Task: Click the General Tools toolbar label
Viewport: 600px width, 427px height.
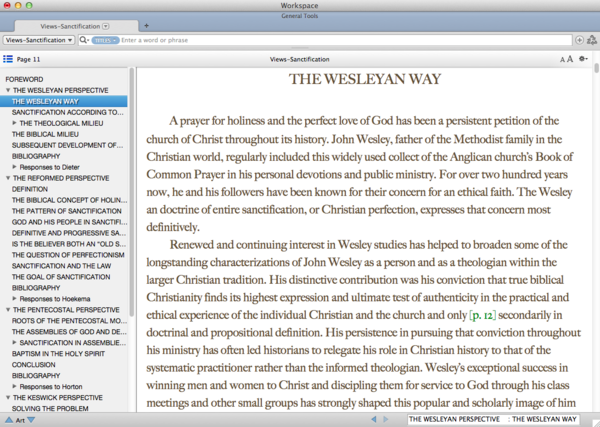Action: [300, 16]
